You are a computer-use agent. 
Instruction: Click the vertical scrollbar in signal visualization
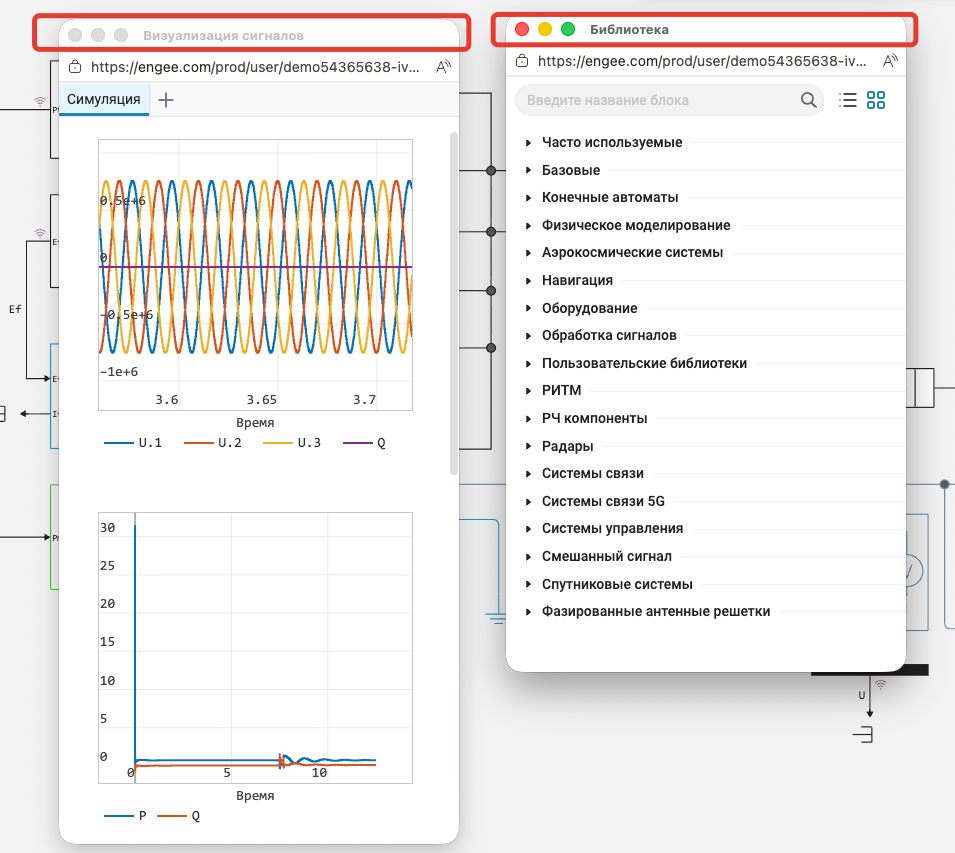pyautogui.click(x=453, y=300)
